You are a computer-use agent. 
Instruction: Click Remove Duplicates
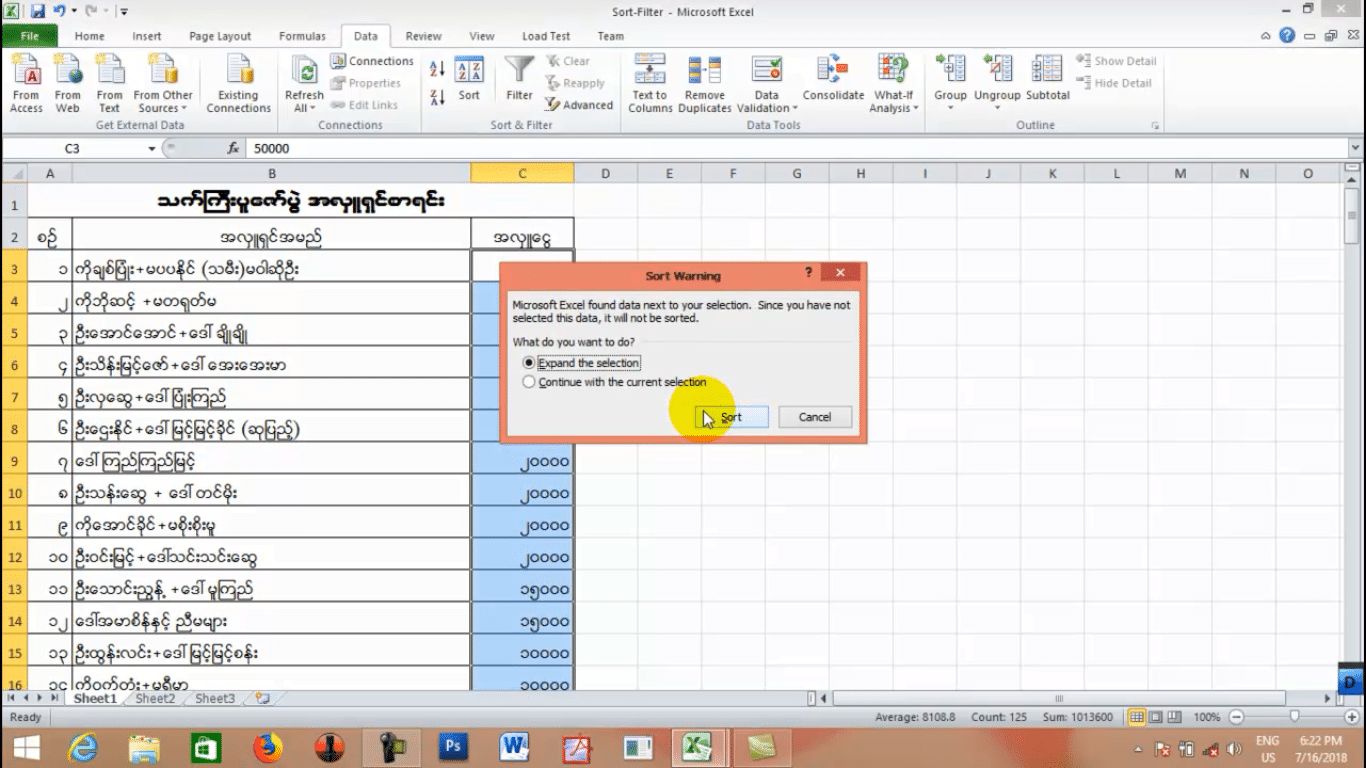(x=705, y=84)
